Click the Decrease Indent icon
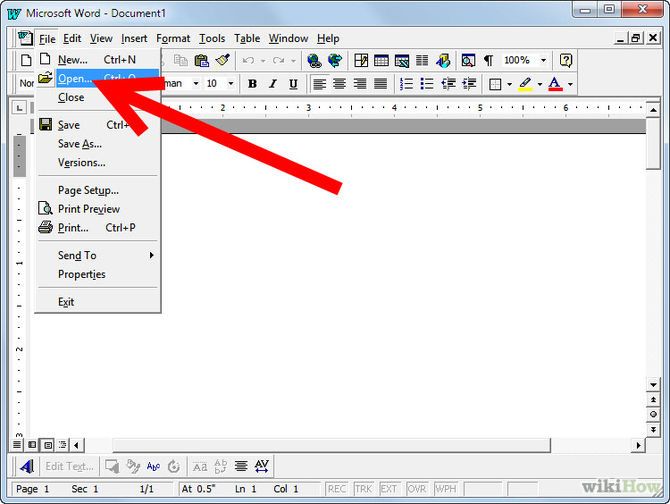 click(448, 83)
